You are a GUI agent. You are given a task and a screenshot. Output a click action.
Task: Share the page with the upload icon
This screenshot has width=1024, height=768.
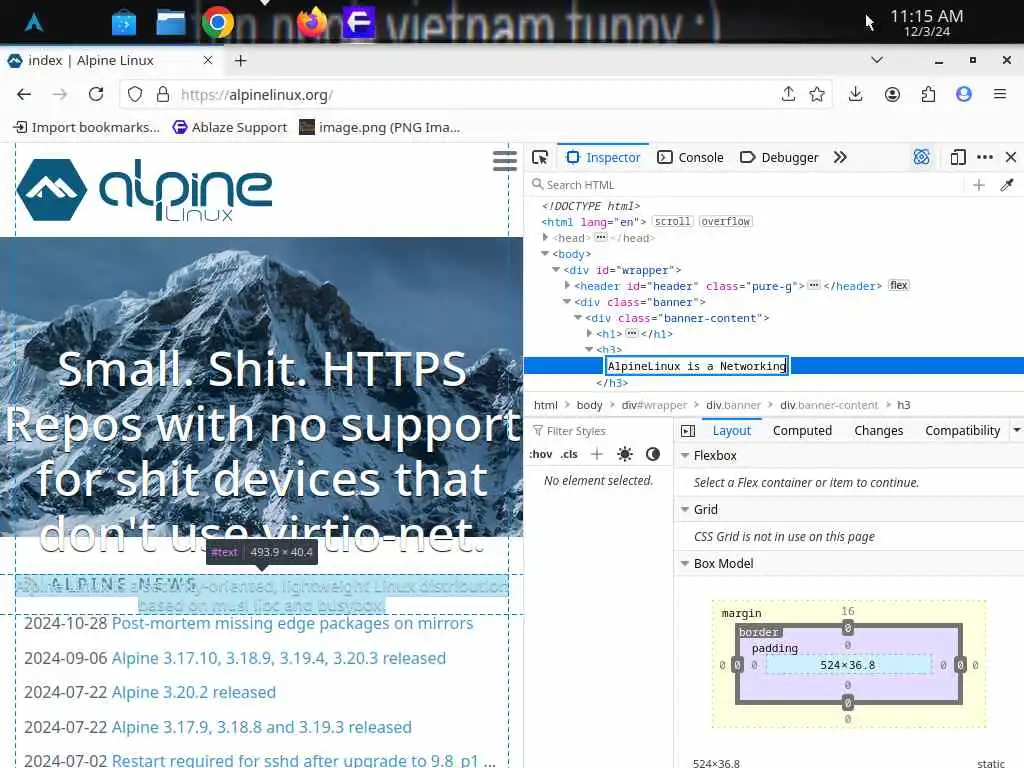(x=788, y=95)
